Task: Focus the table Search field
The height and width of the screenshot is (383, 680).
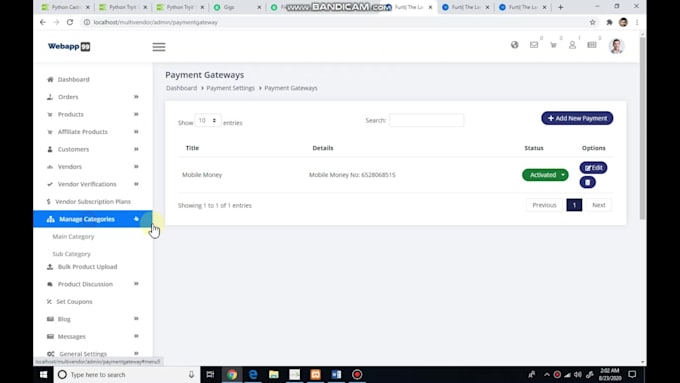Action: pyautogui.click(x=426, y=120)
